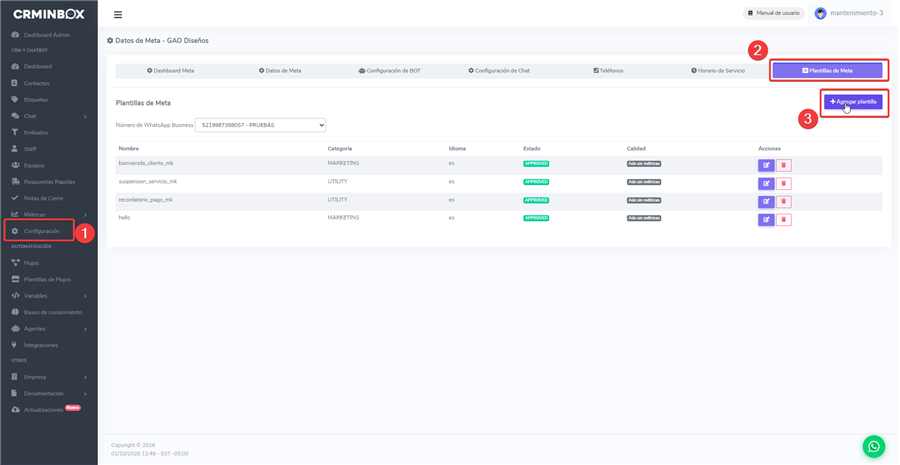Open Staff in the sidebar
The height and width of the screenshot is (465, 900).
click(x=24, y=149)
